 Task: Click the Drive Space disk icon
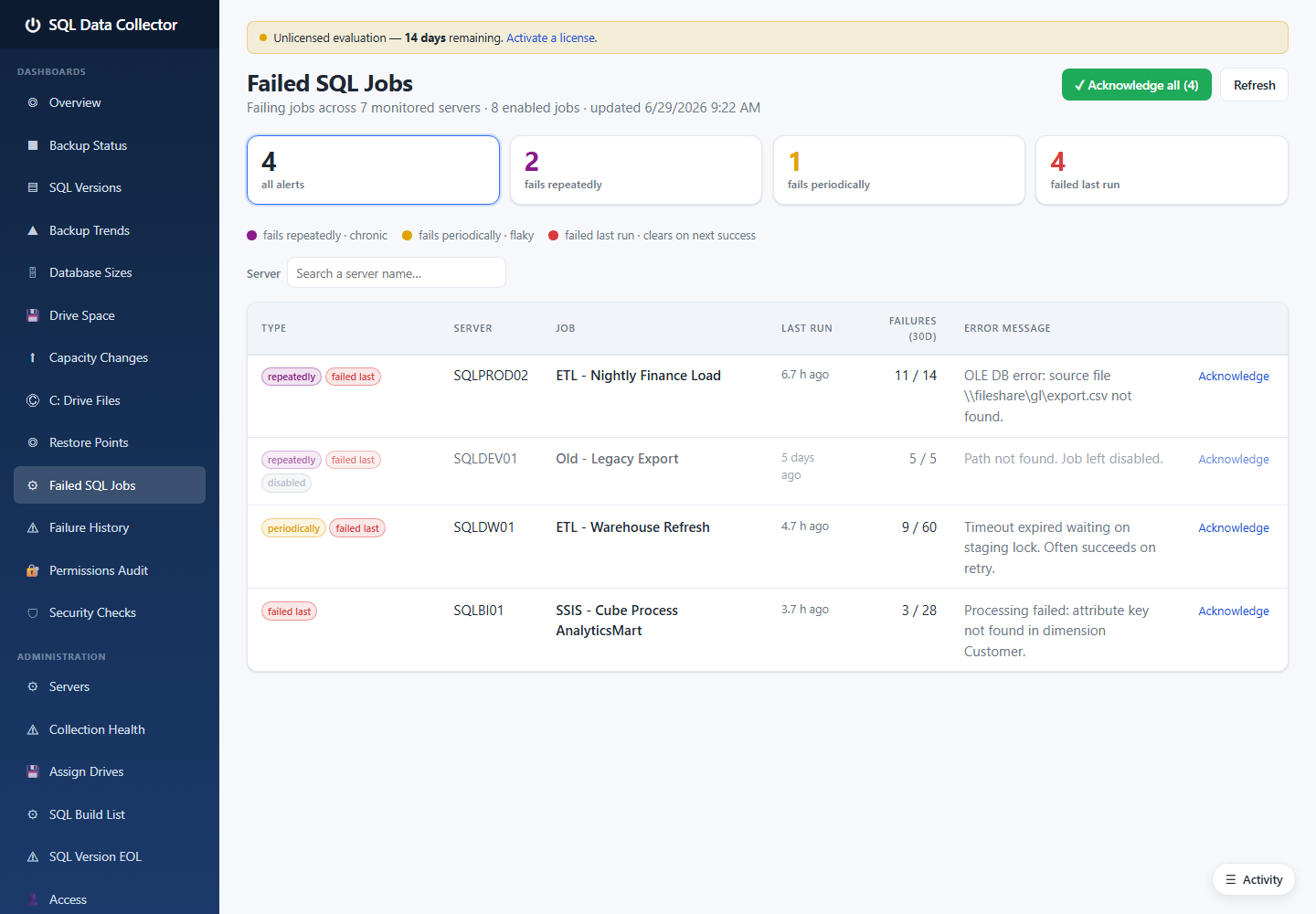33,315
